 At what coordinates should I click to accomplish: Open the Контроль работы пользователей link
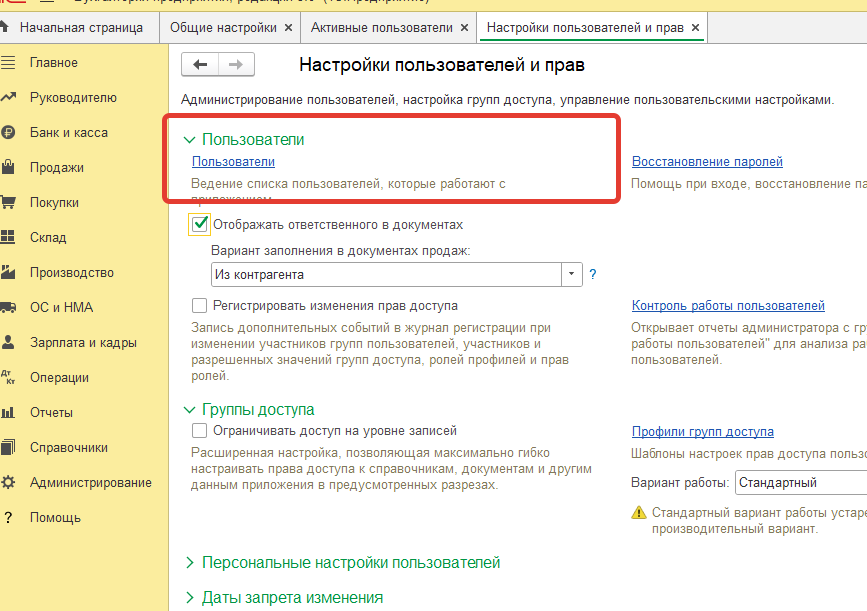coord(728,305)
